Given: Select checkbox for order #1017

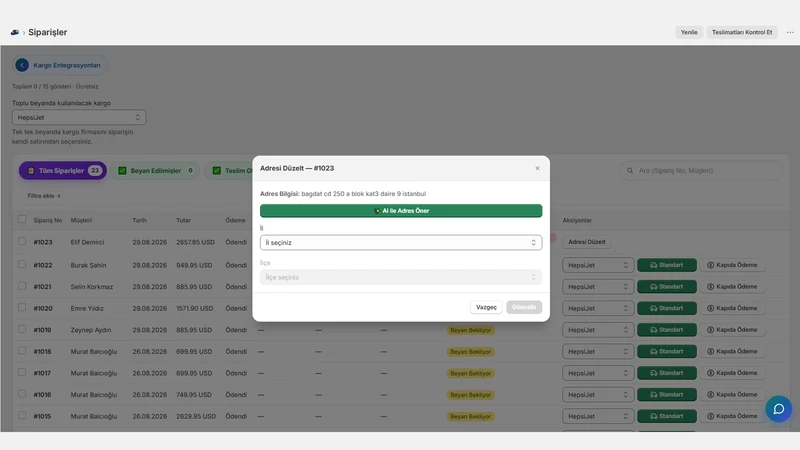Looking at the screenshot, I should tap(22, 372).
